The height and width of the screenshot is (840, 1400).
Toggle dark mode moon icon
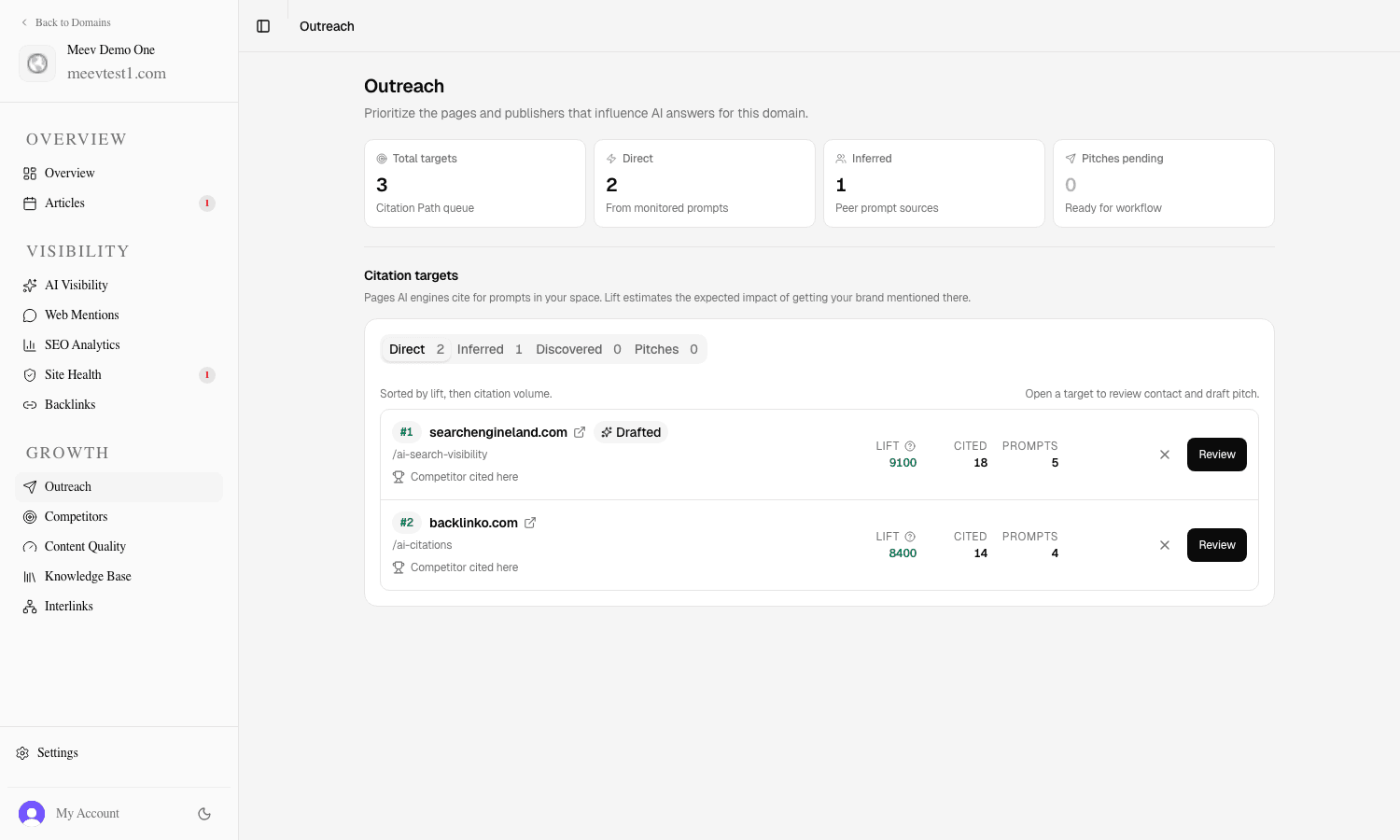pos(204,814)
